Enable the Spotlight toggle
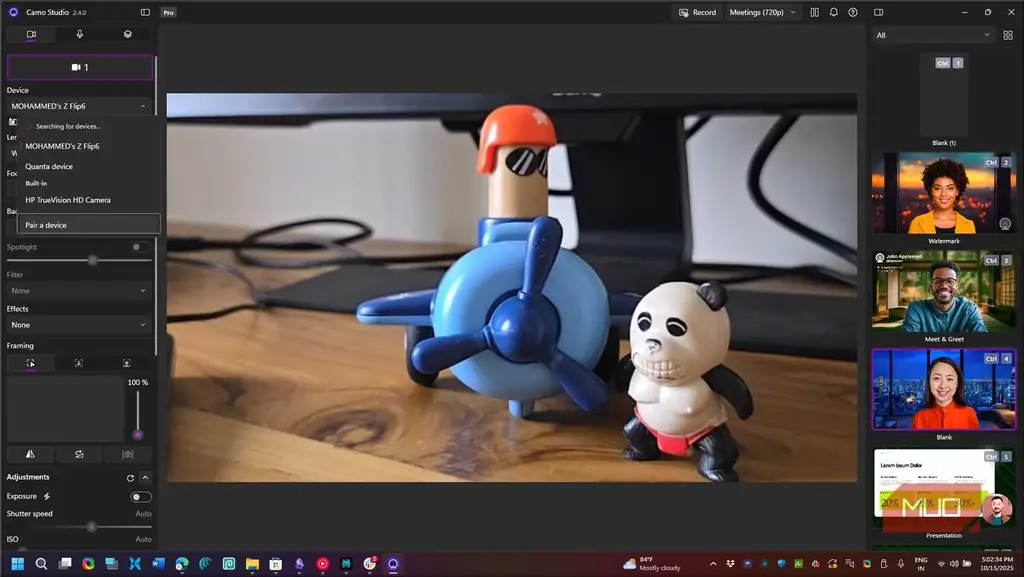The height and width of the screenshot is (577, 1024). tap(140, 247)
